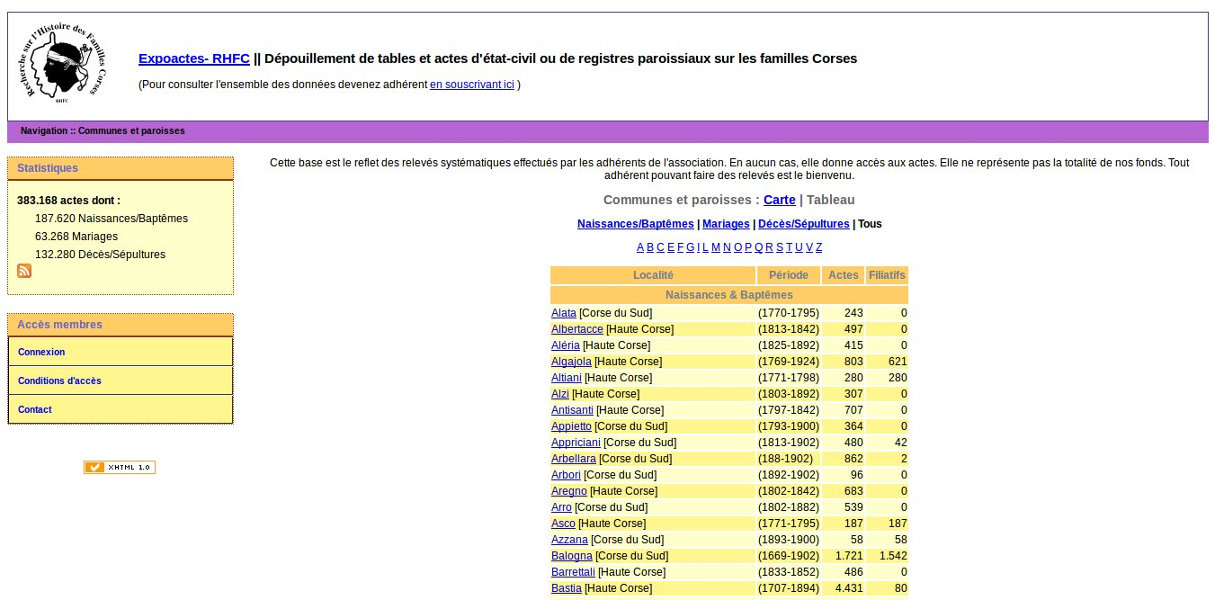
Task: Jump to localities starting with C
Action: pos(660,247)
